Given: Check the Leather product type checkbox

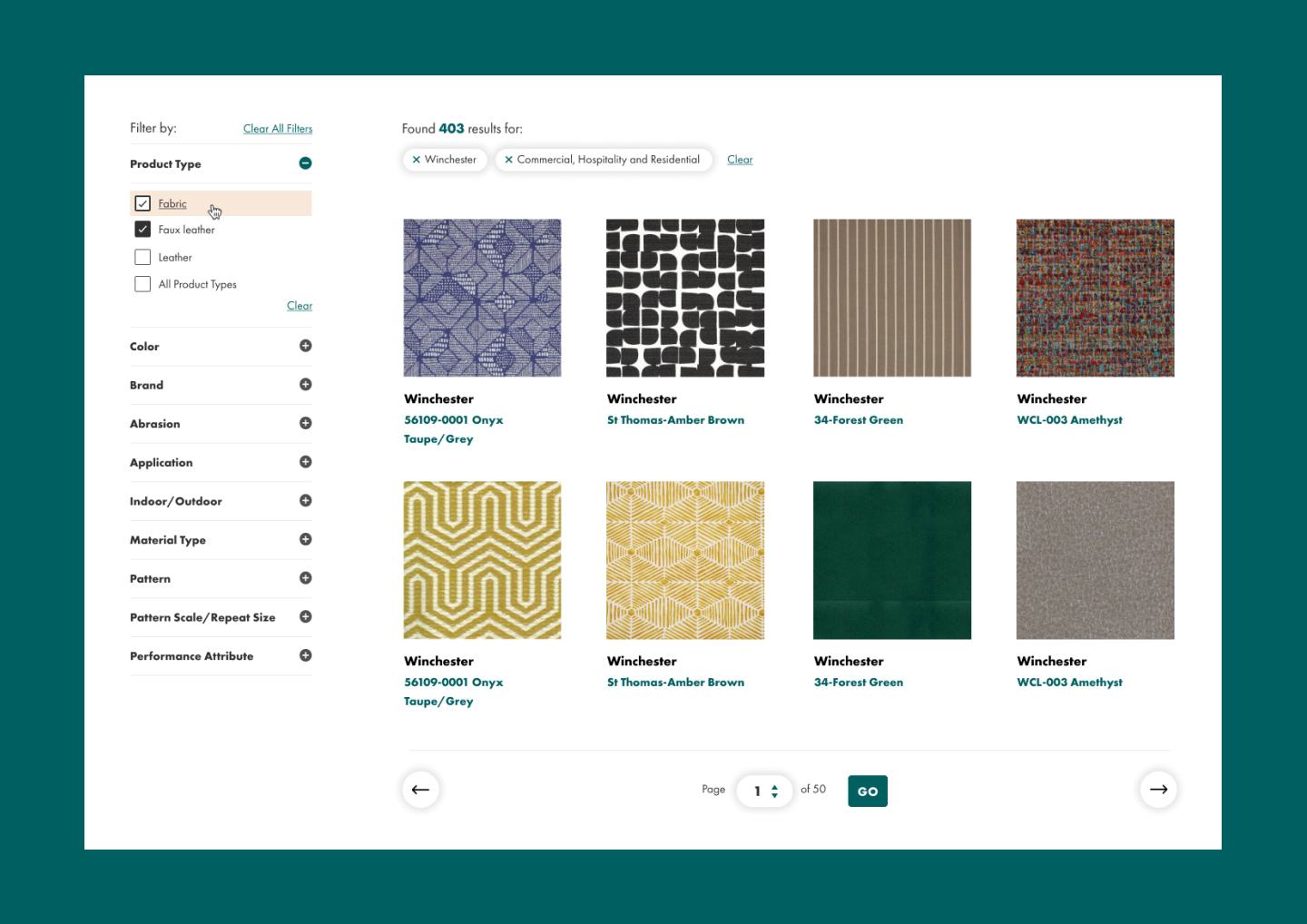Looking at the screenshot, I should 142,257.
